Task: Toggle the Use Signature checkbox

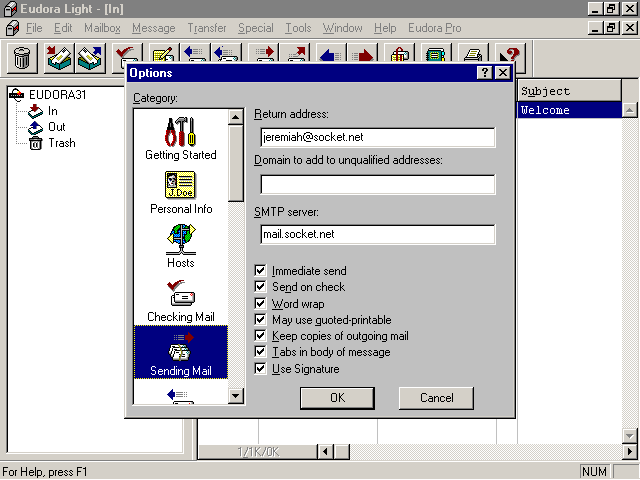Action: coord(260,368)
